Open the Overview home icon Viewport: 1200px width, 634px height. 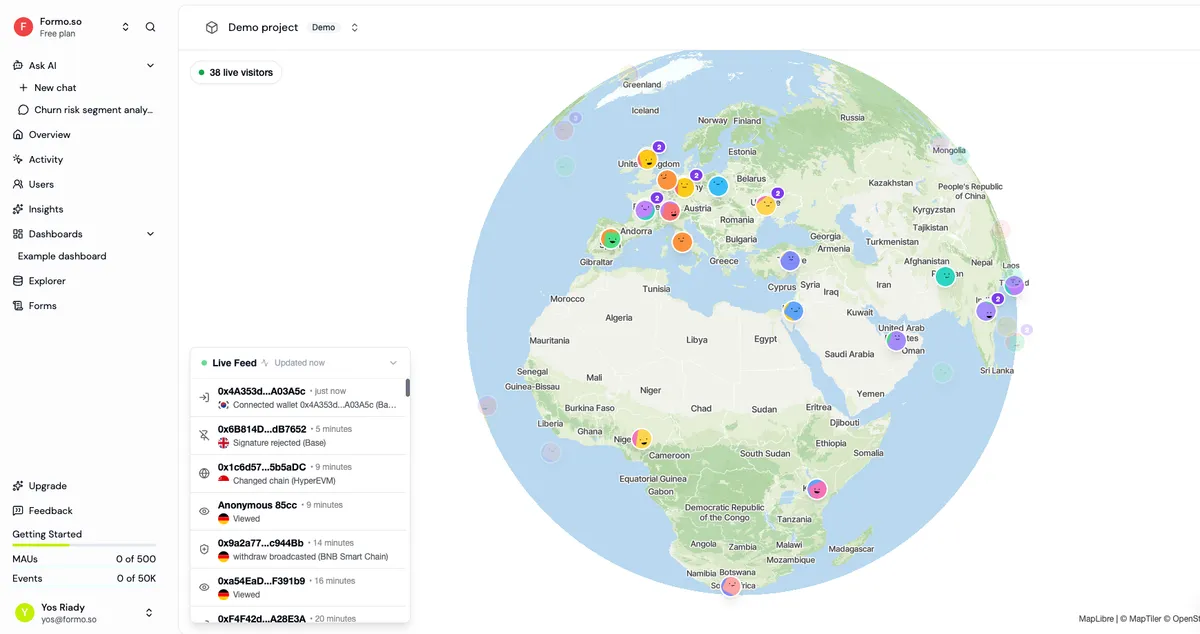pyautogui.click(x=18, y=134)
